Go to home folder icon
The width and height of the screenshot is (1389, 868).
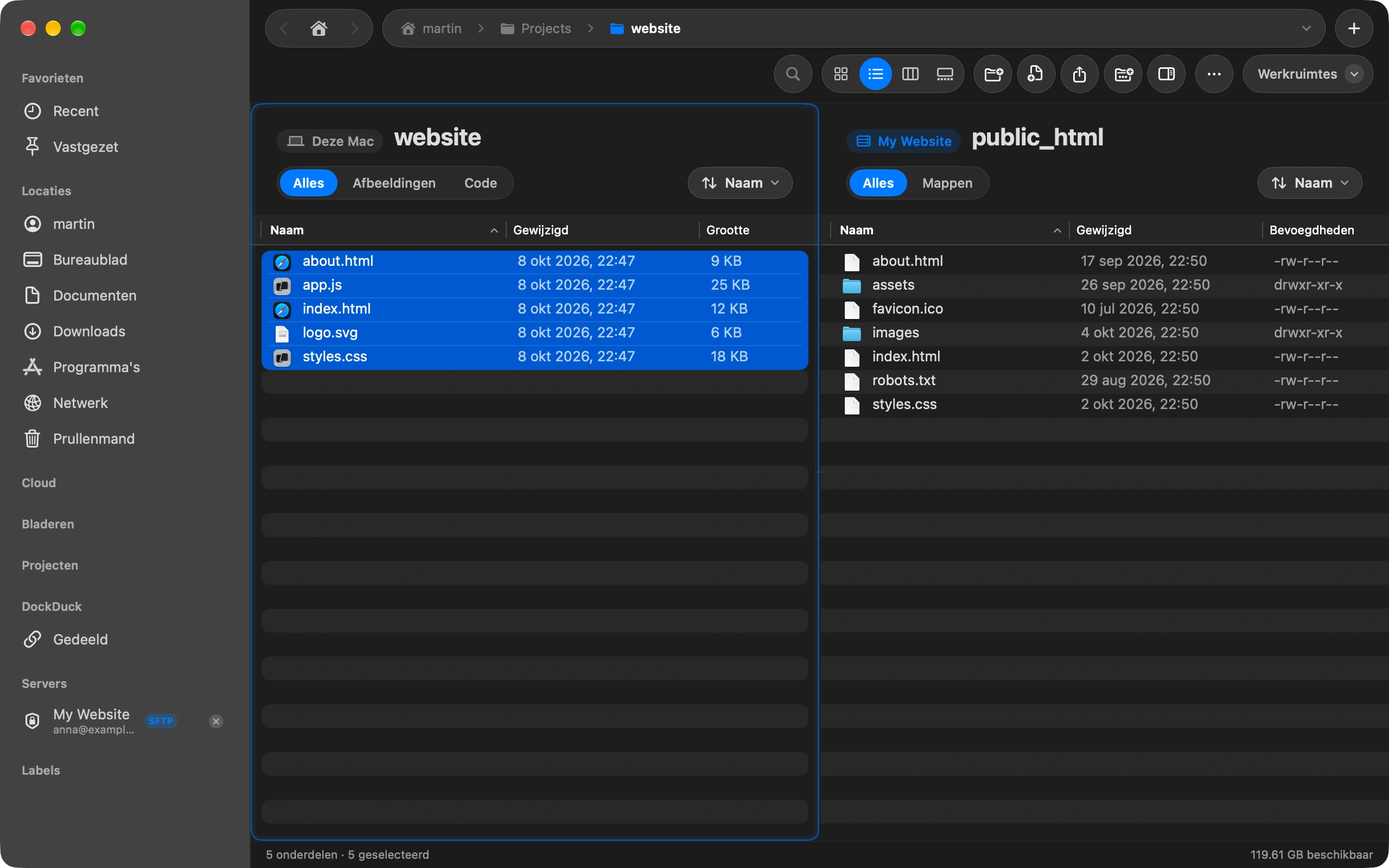(318, 28)
